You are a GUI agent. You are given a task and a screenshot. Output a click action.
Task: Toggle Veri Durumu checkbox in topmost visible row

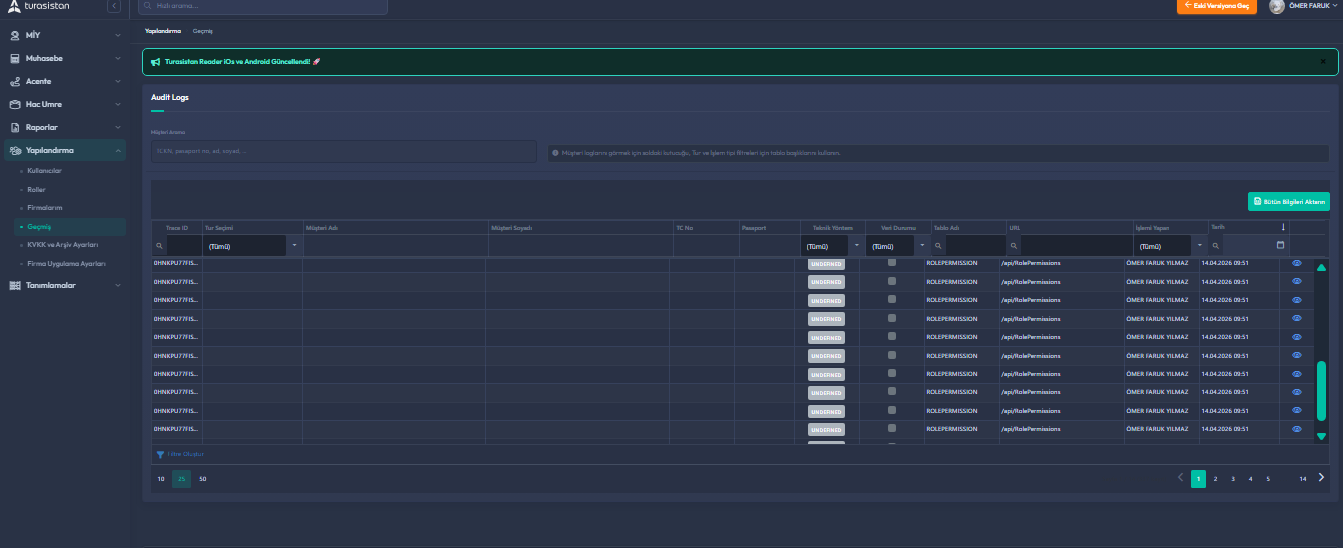pos(892,262)
